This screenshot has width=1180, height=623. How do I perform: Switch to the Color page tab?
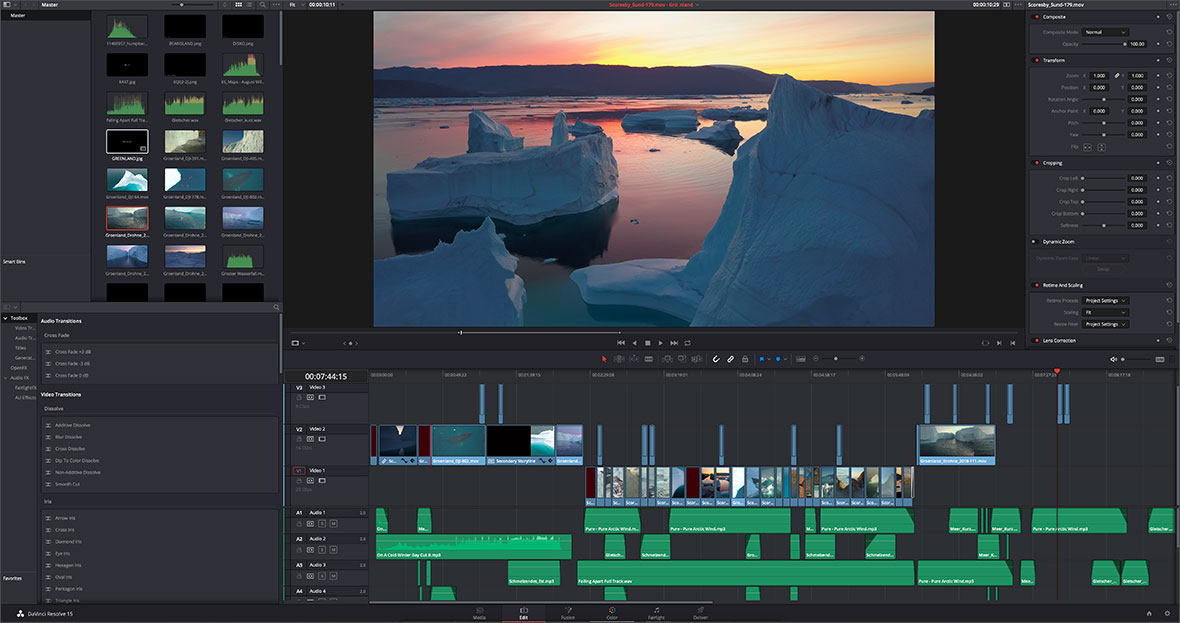point(611,613)
